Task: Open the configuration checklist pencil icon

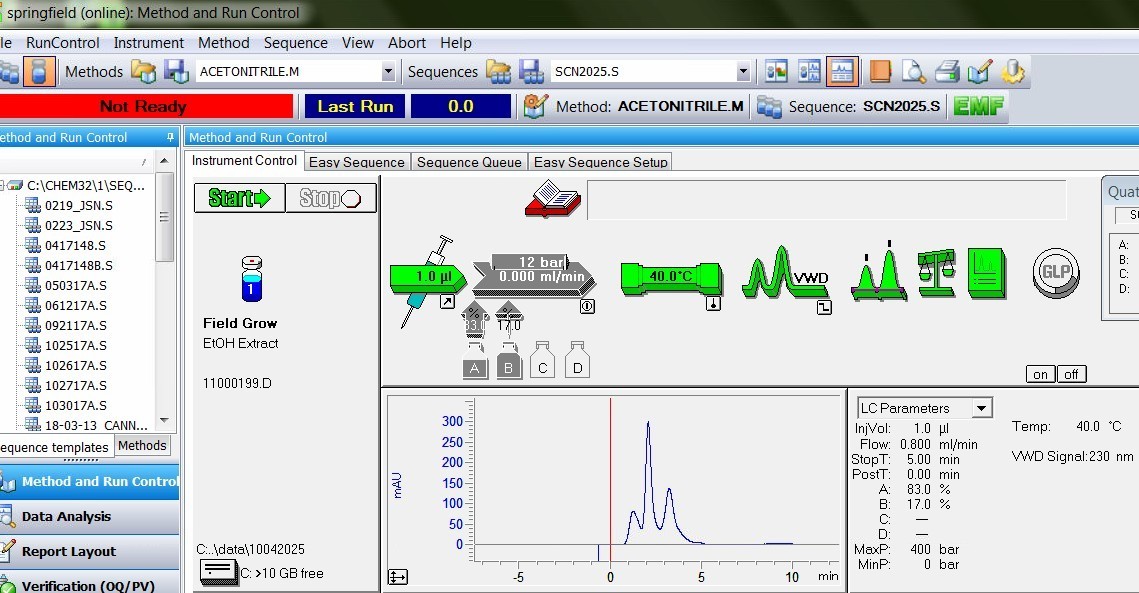Action: [x=979, y=71]
